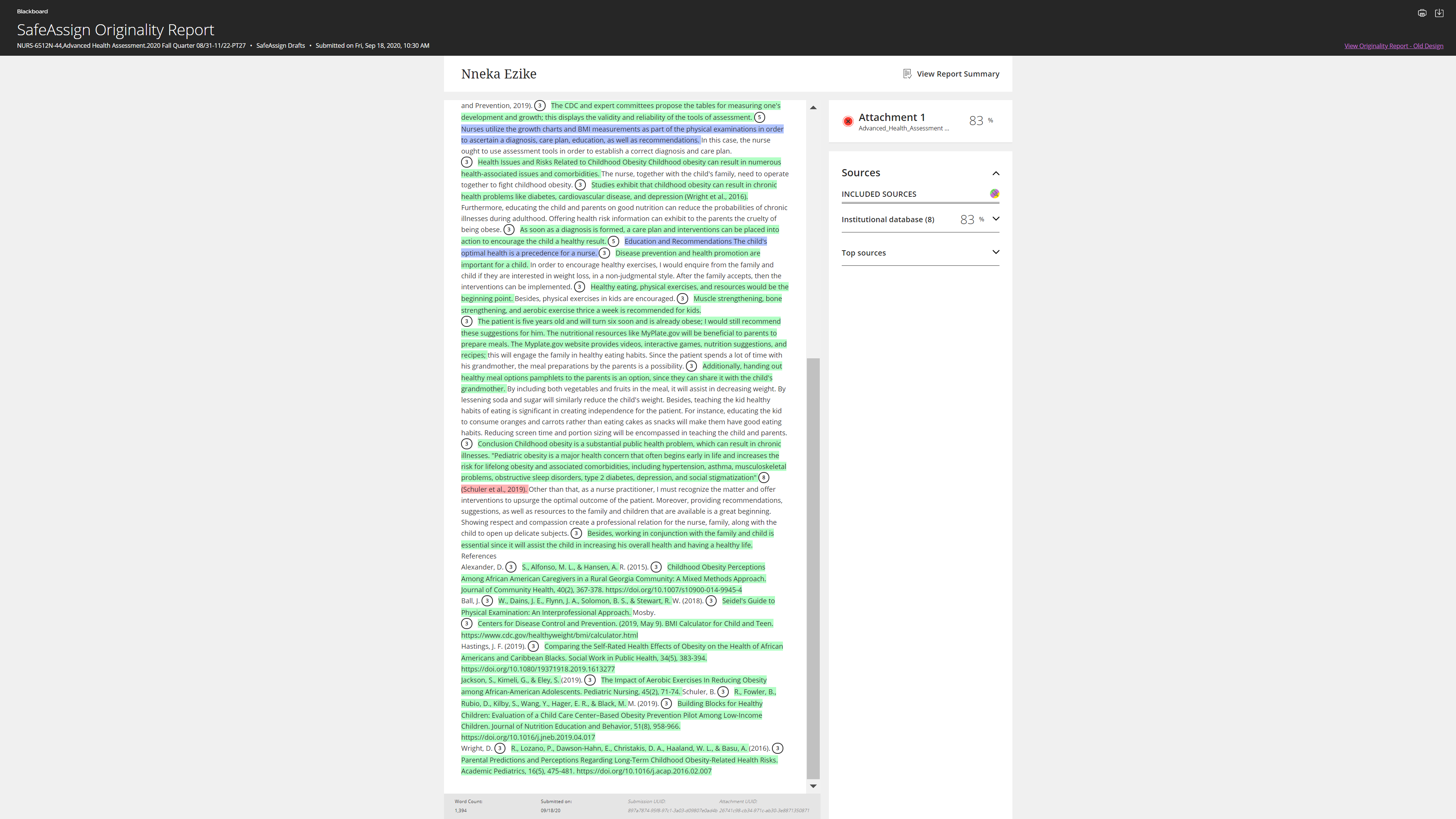Image resolution: width=1456 pixels, height=819 pixels.
Task: Click the download report icon in header
Action: pyautogui.click(x=1439, y=13)
